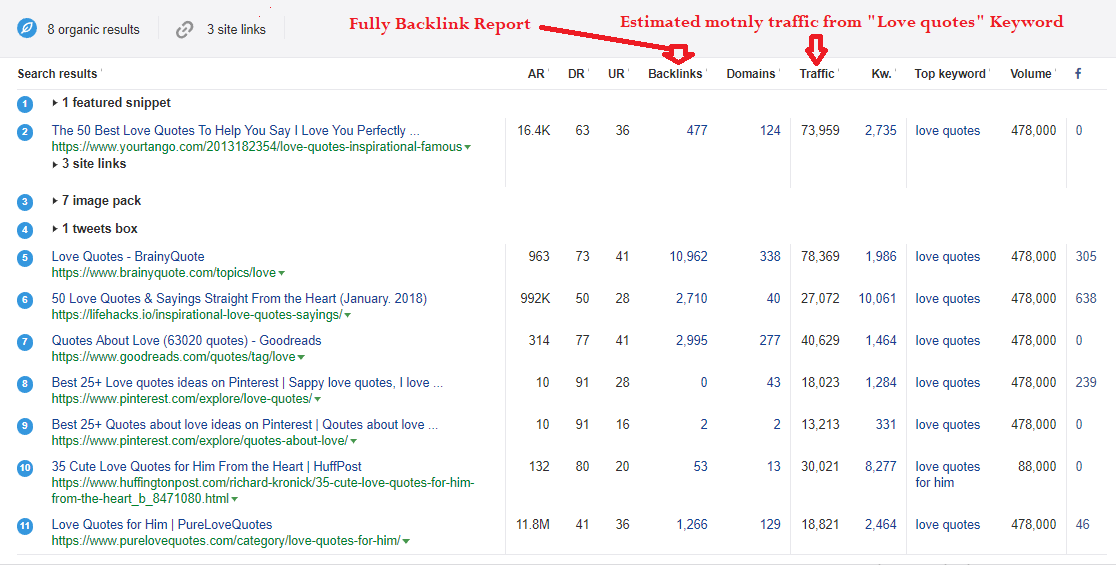The image size is (1116, 565).
Task: Click the Facebook column header icon
Action: pyautogui.click(x=1078, y=73)
